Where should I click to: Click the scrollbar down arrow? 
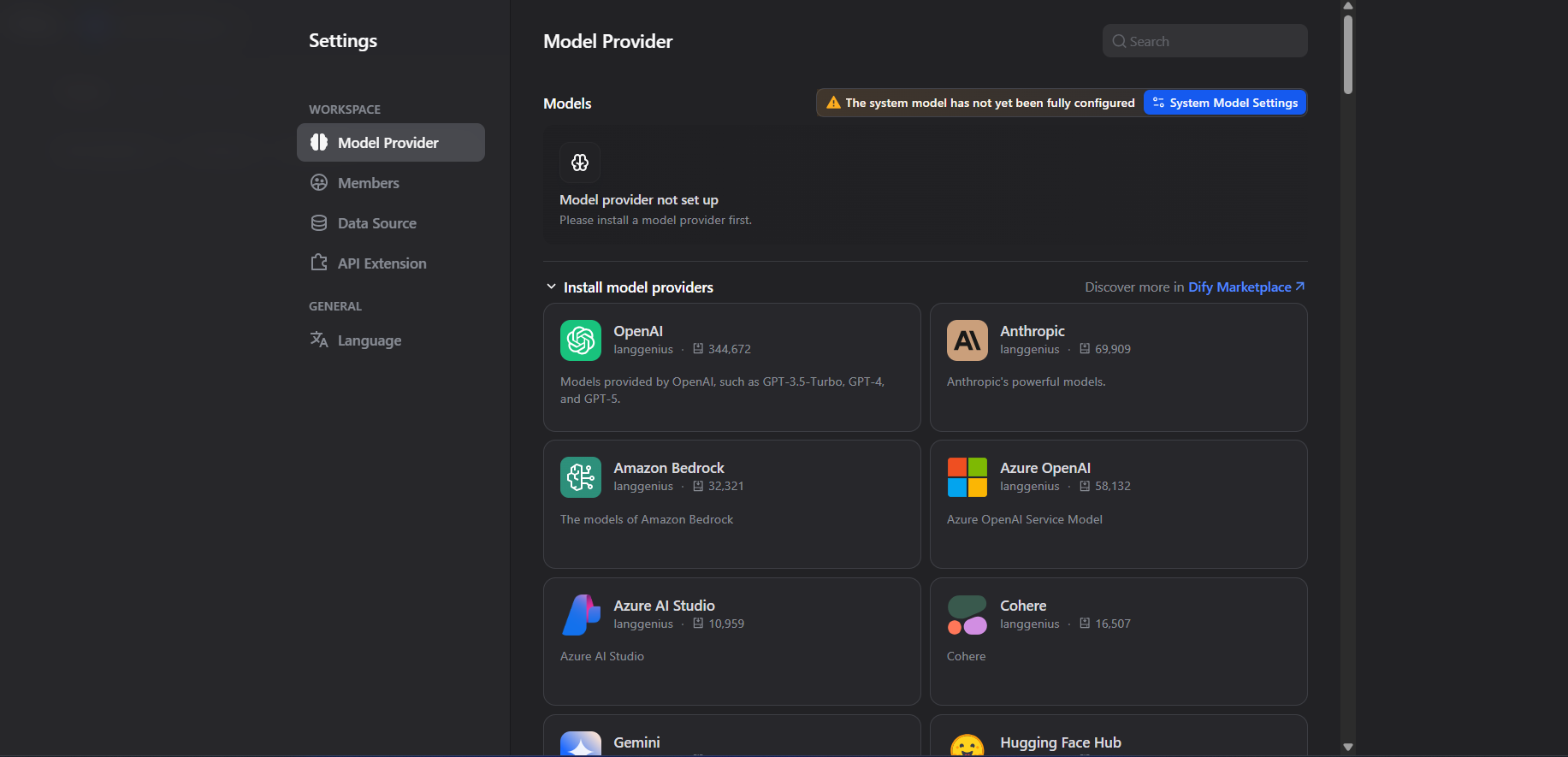(x=1347, y=747)
